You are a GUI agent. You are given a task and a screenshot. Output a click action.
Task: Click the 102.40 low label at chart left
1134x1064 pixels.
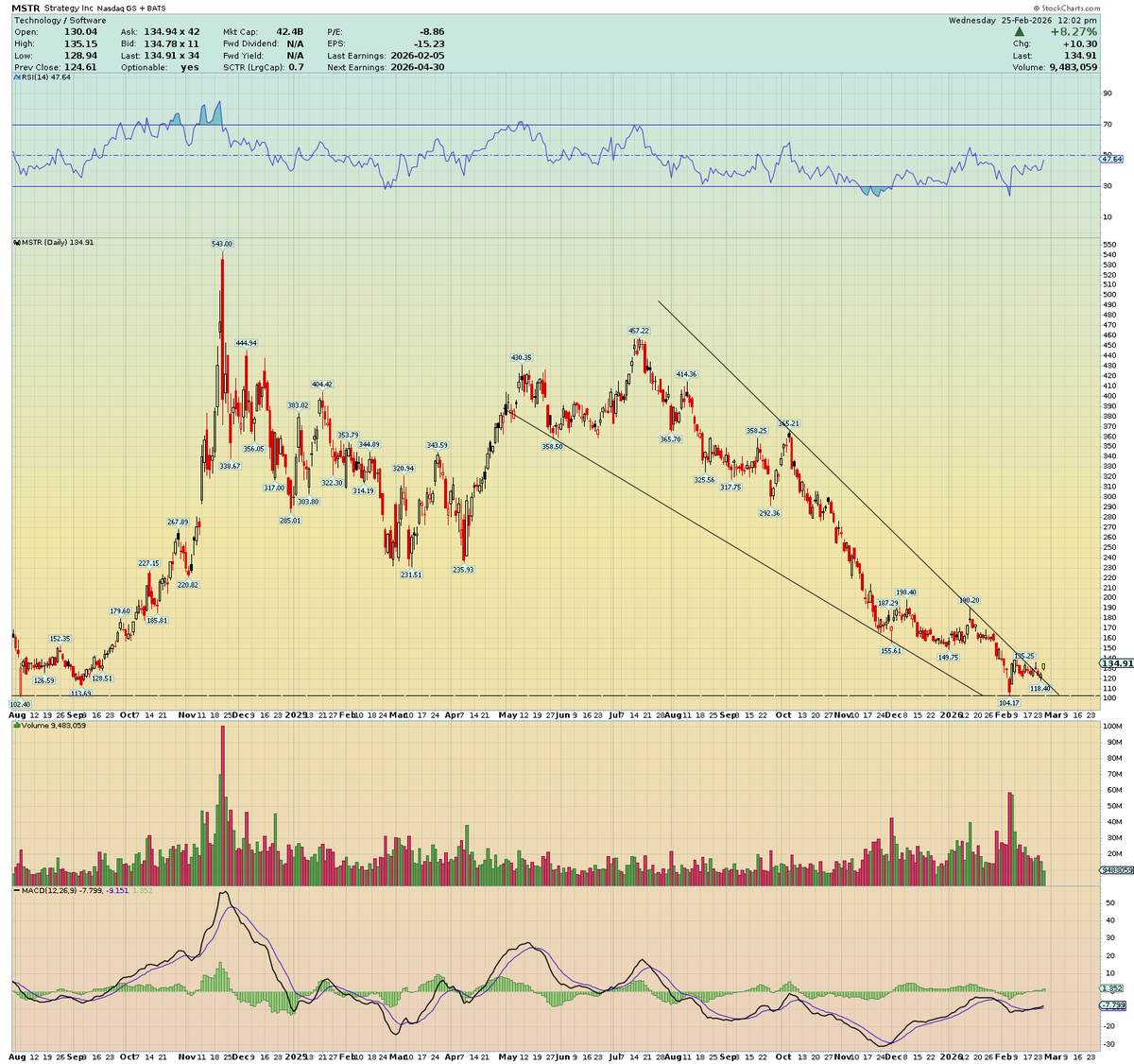(x=20, y=704)
